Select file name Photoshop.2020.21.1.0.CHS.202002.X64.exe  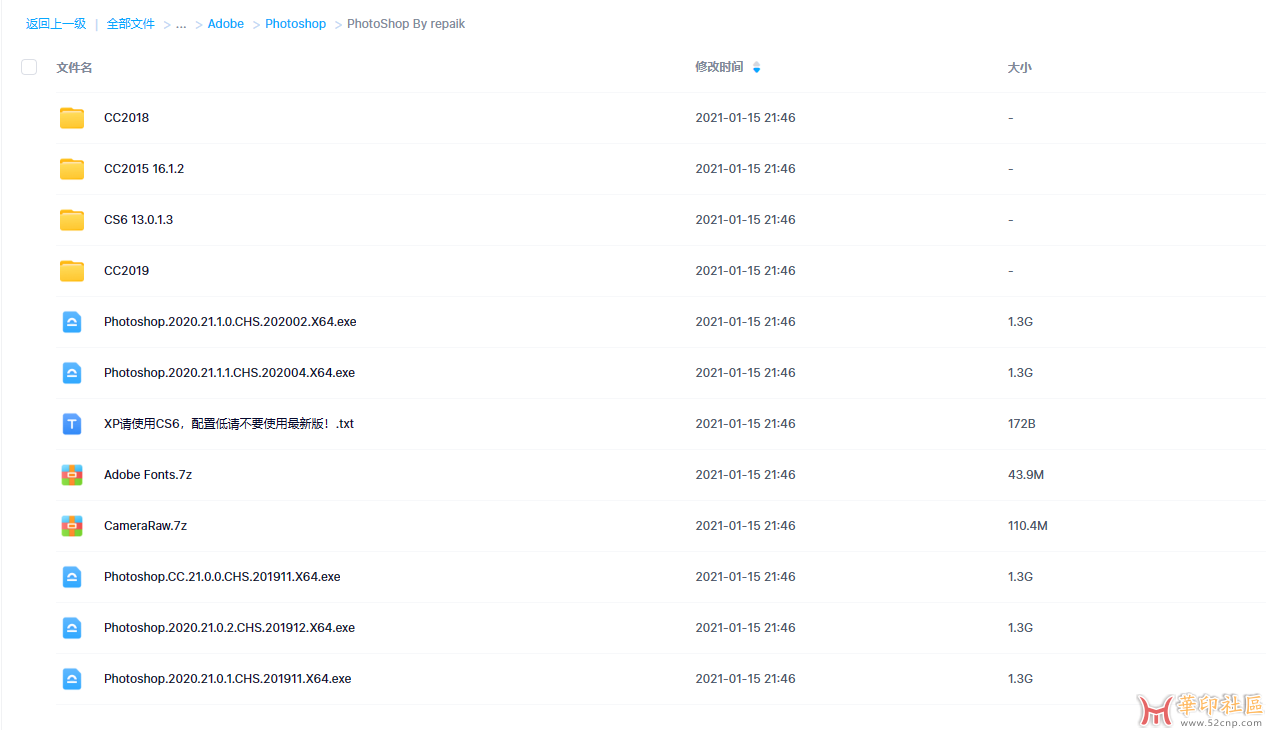click(x=230, y=322)
